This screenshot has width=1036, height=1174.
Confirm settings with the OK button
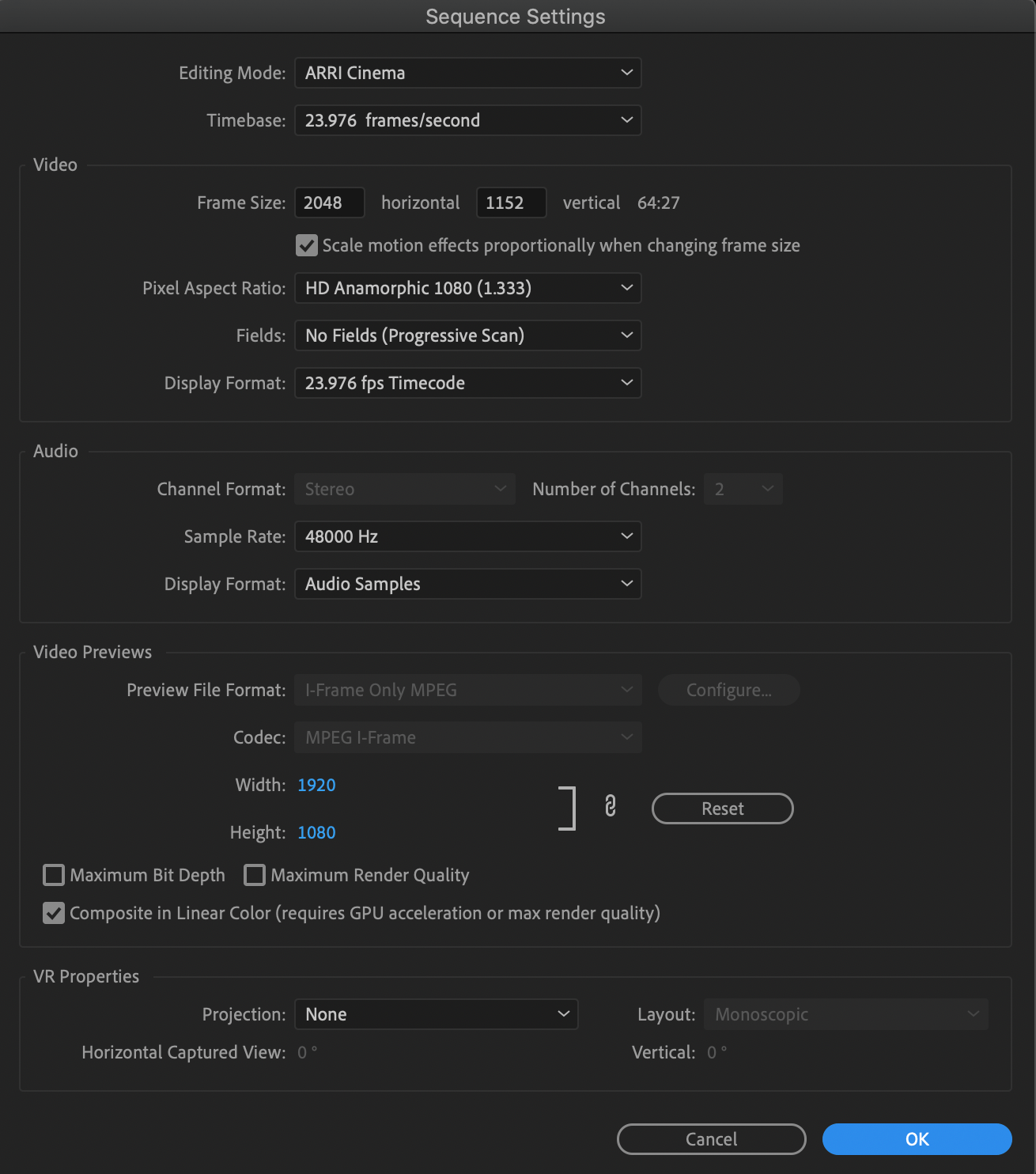[917, 1139]
